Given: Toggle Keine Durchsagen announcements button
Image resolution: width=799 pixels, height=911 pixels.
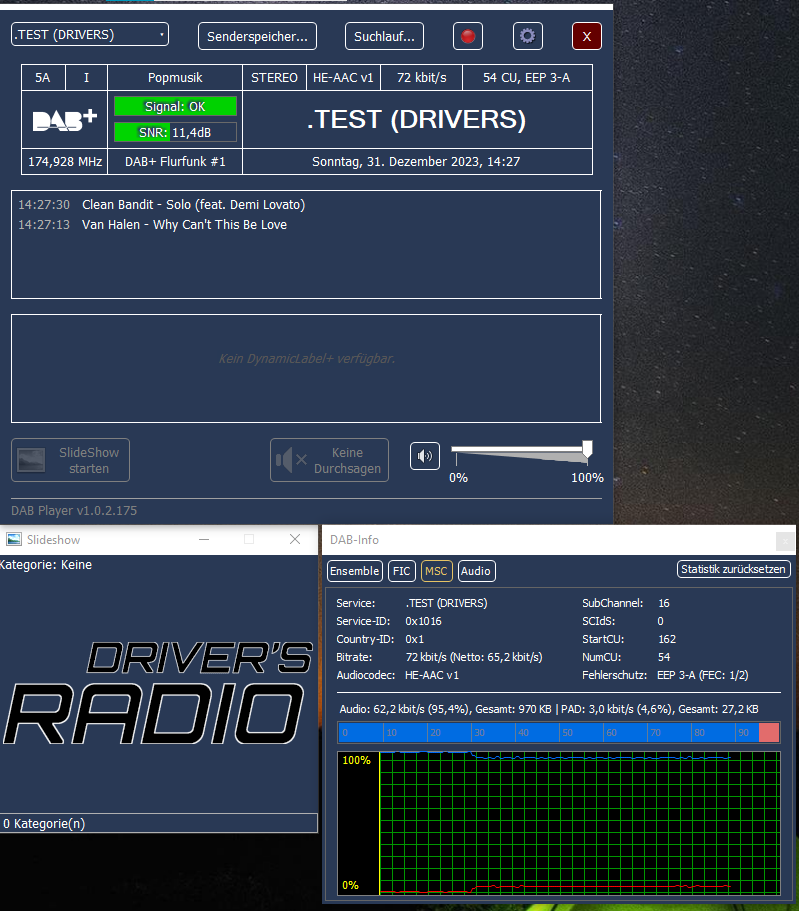Looking at the screenshot, I should (x=329, y=460).
